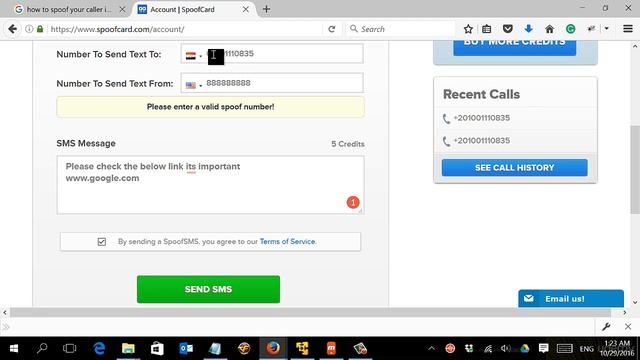This screenshot has height=360, width=640.
Task: Click the site information icon in address bar
Action: [29, 29]
